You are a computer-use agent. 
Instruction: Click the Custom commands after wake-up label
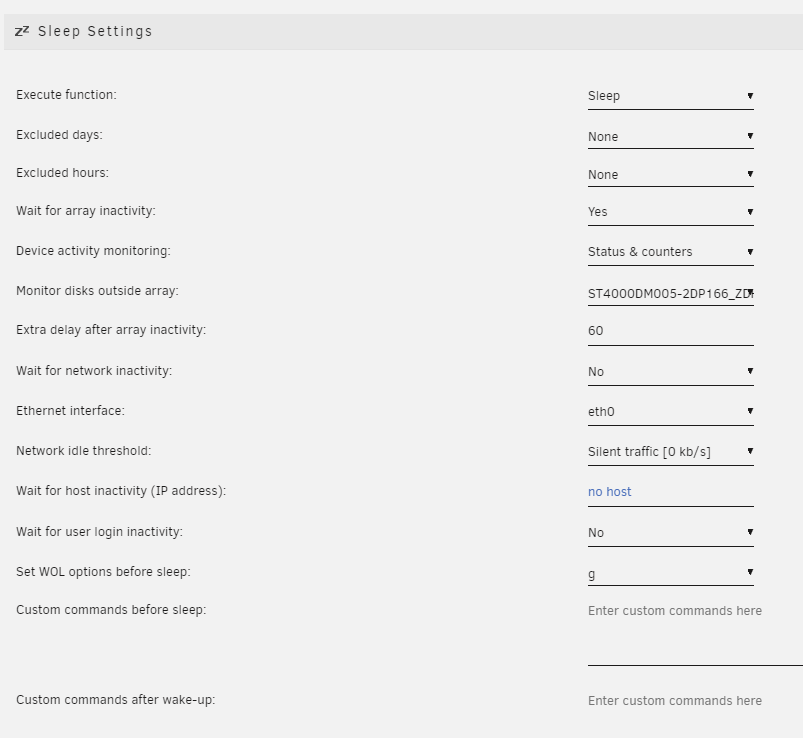coord(116,700)
